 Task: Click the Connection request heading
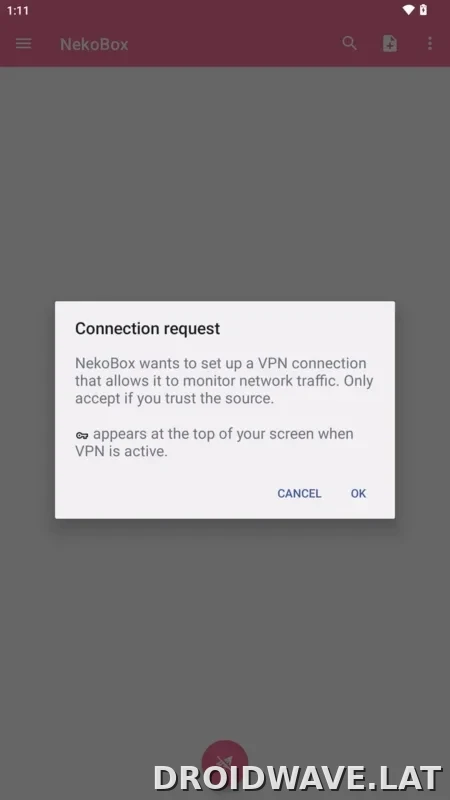147,328
